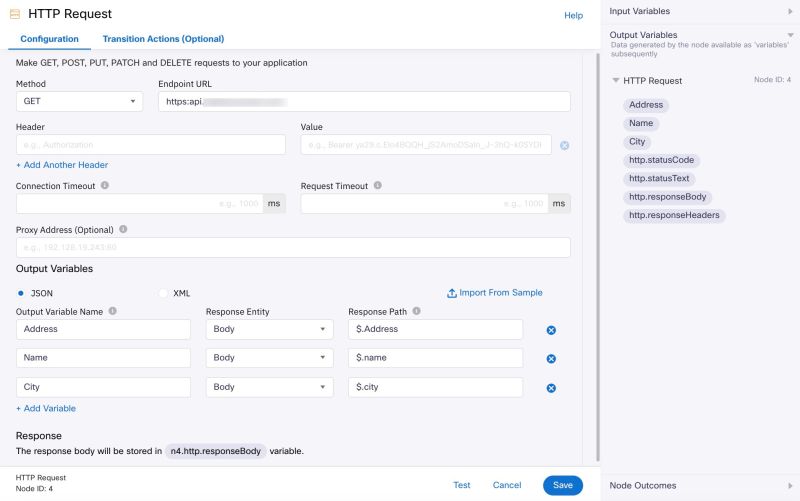Click the Output Variable Name info icon

tap(112, 311)
